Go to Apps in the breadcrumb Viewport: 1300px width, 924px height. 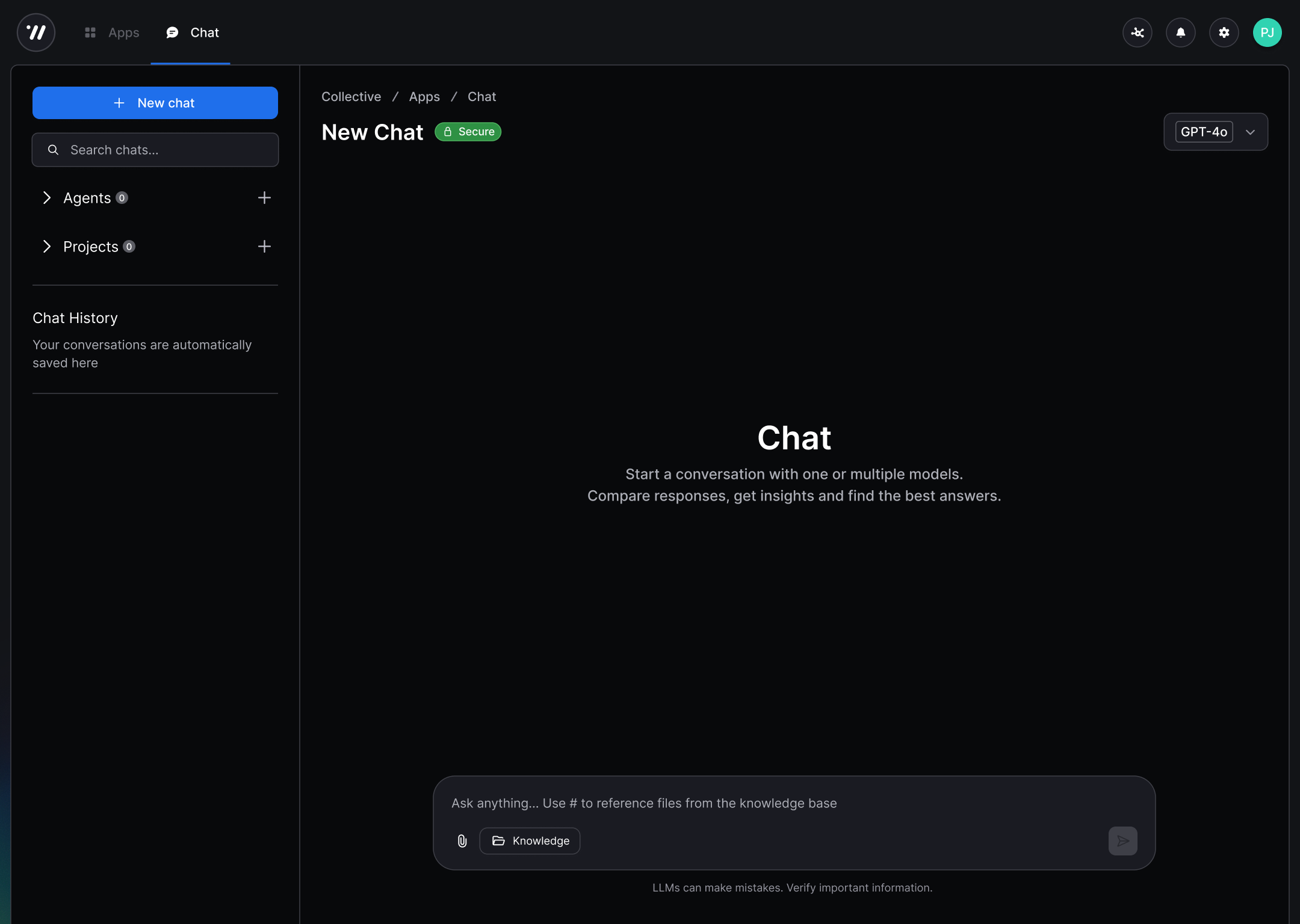point(424,97)
